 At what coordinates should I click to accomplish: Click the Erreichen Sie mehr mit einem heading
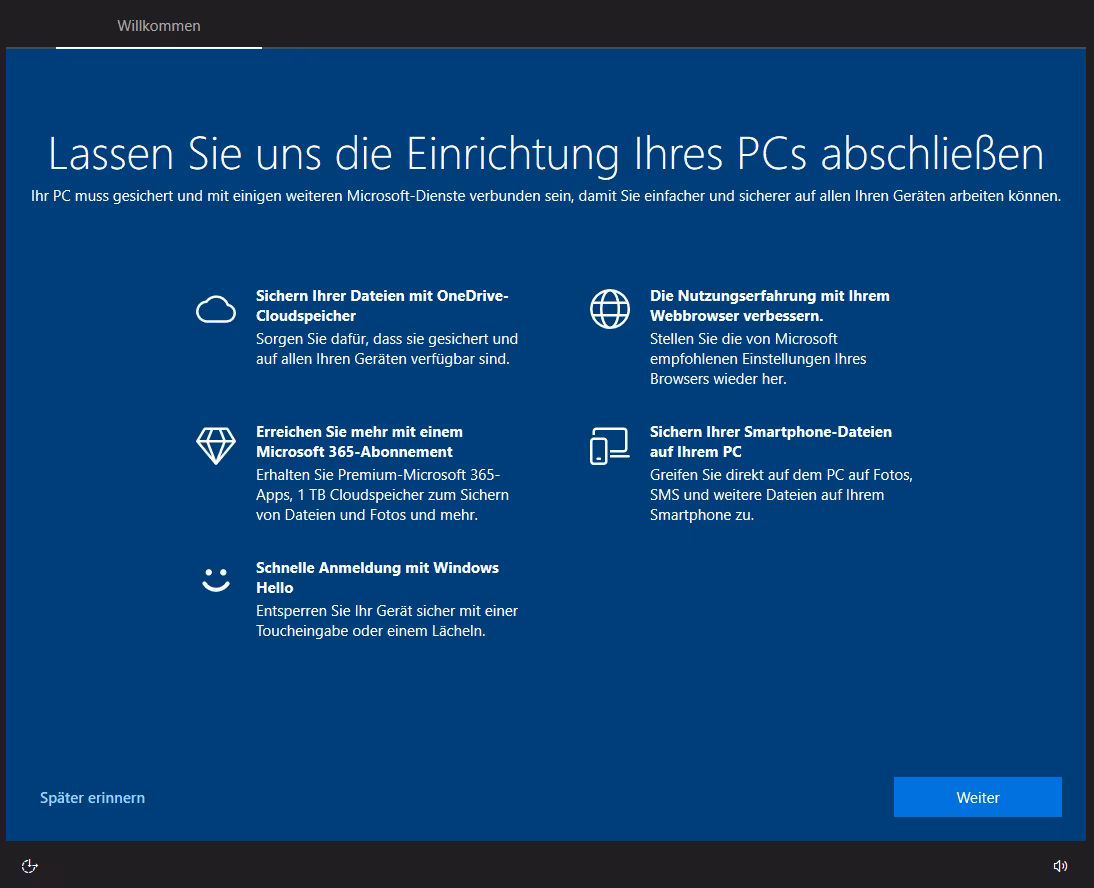point(359,442)
